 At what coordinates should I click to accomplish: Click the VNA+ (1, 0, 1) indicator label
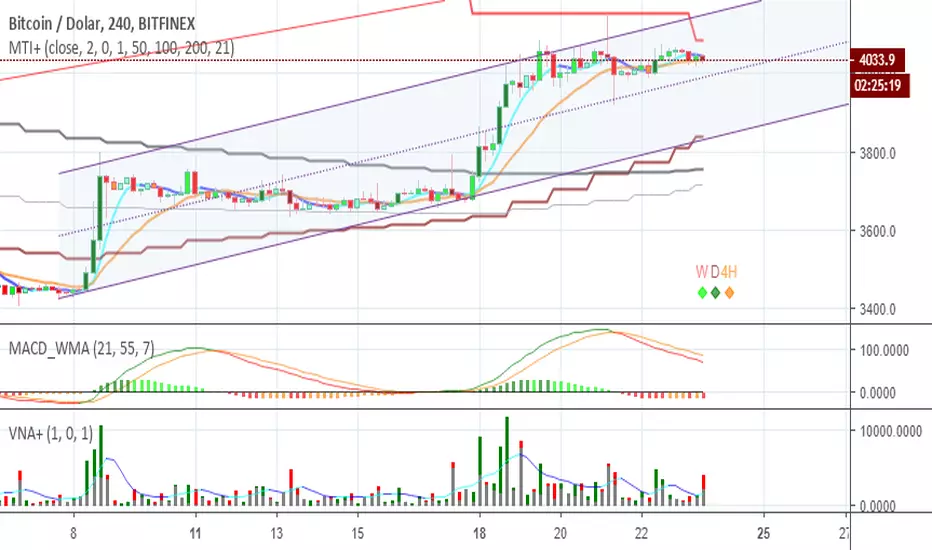[51, 433]
